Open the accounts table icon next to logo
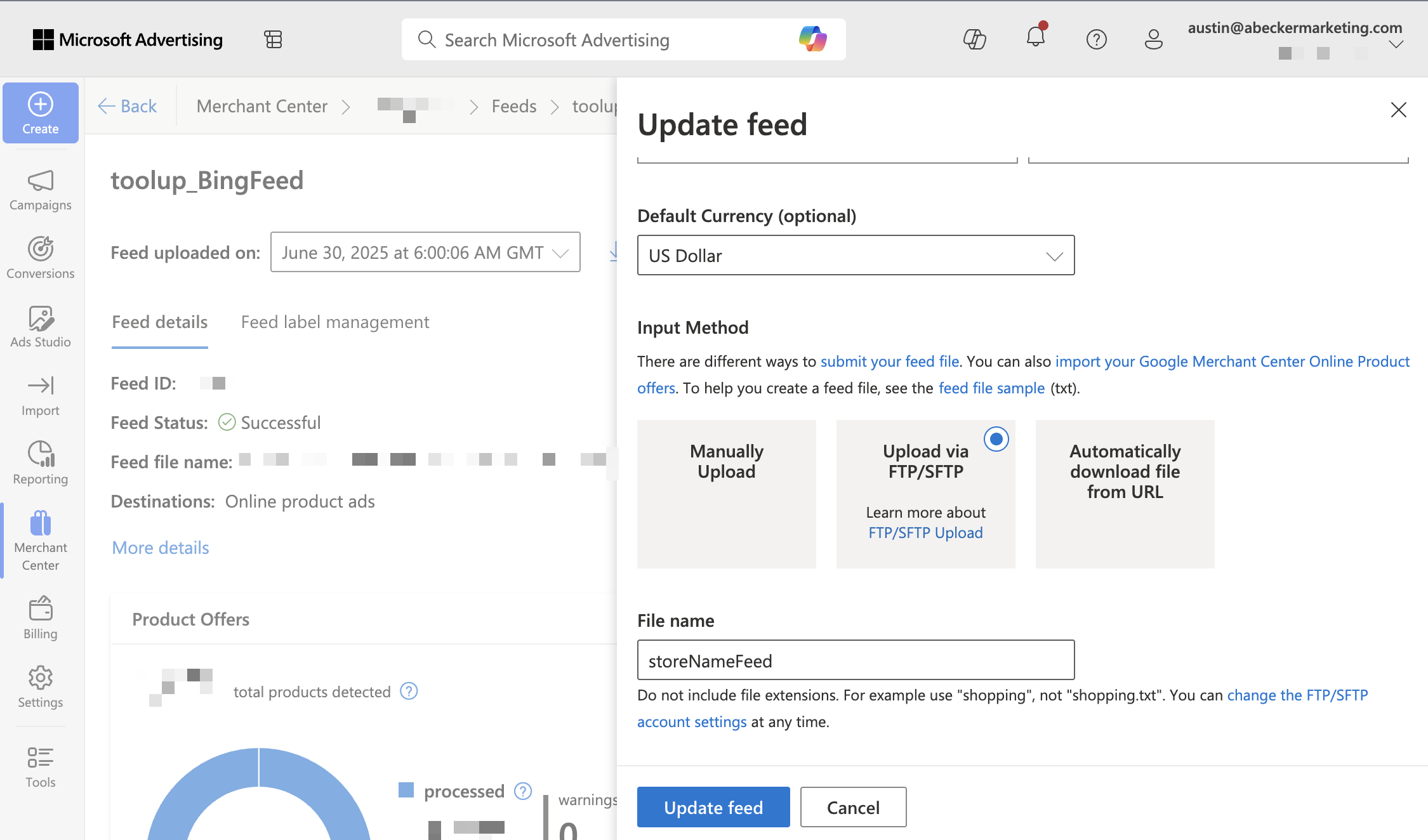 274,39
